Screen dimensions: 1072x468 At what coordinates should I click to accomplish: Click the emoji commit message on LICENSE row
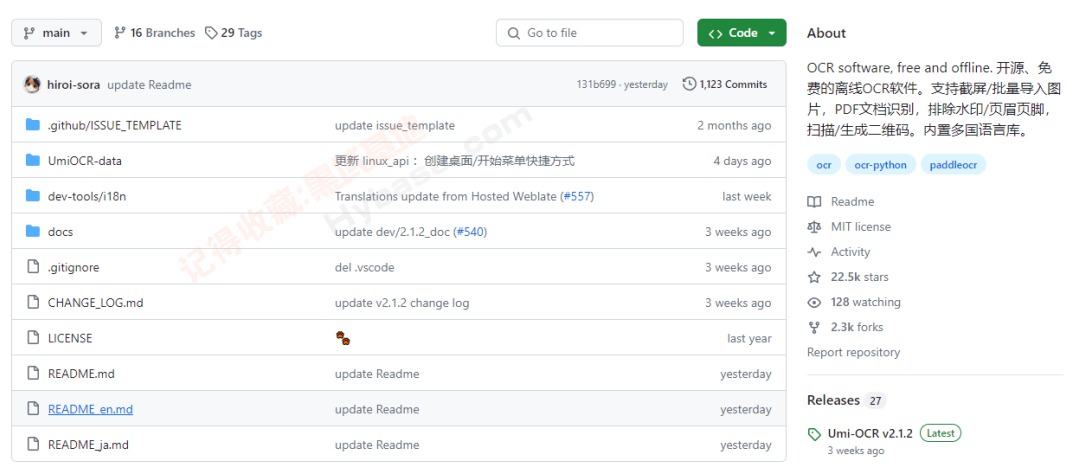click(x=343, y=338)
